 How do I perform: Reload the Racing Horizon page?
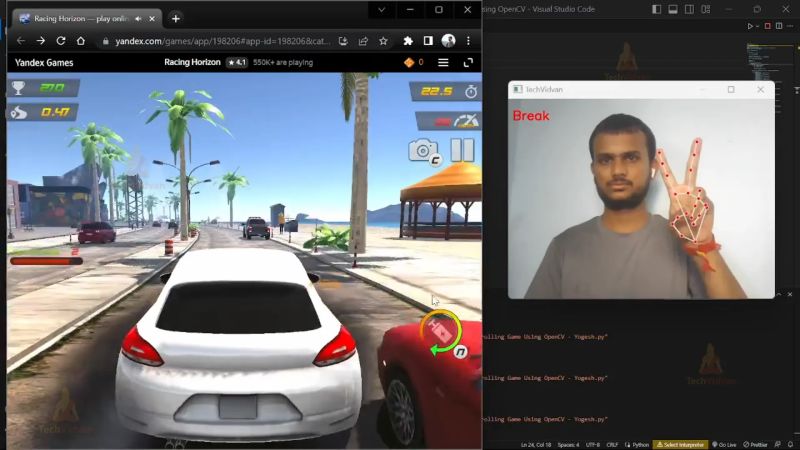pos(61,41)
